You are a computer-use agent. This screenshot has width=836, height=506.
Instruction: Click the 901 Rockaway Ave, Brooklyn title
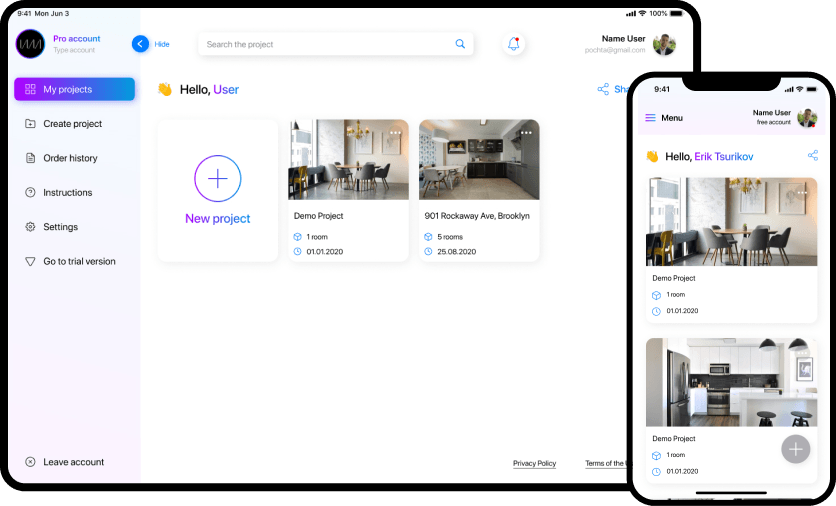coord(477,216)
